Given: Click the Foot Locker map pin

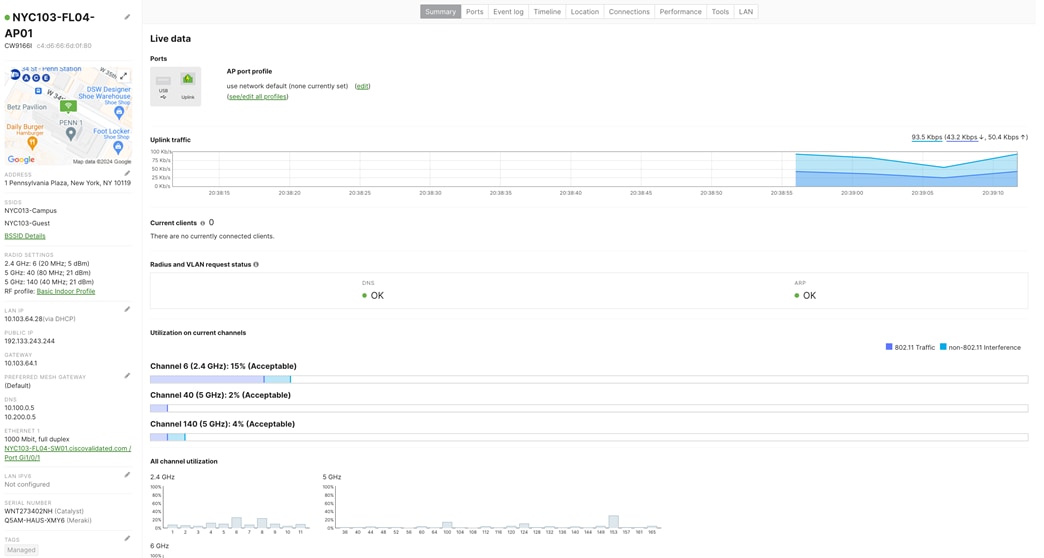Looking at the screenshot, I should point(118,146).
